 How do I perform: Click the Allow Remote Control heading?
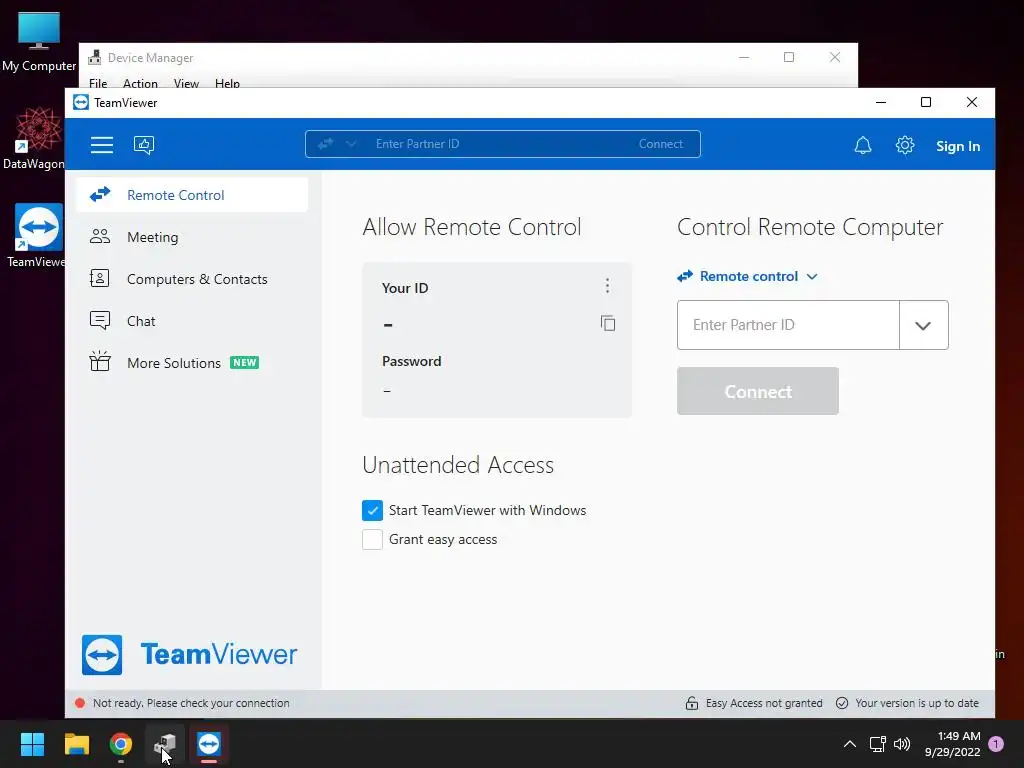tap(472, 227)
